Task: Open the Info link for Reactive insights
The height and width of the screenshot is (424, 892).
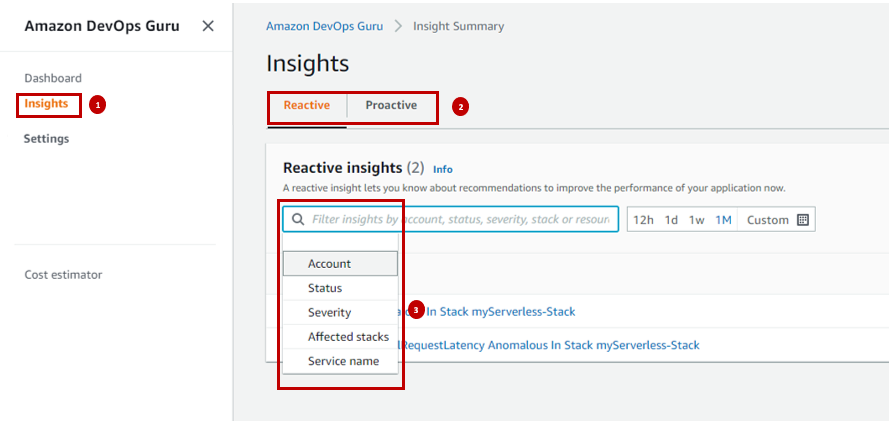Action: [x=443, y=169]
